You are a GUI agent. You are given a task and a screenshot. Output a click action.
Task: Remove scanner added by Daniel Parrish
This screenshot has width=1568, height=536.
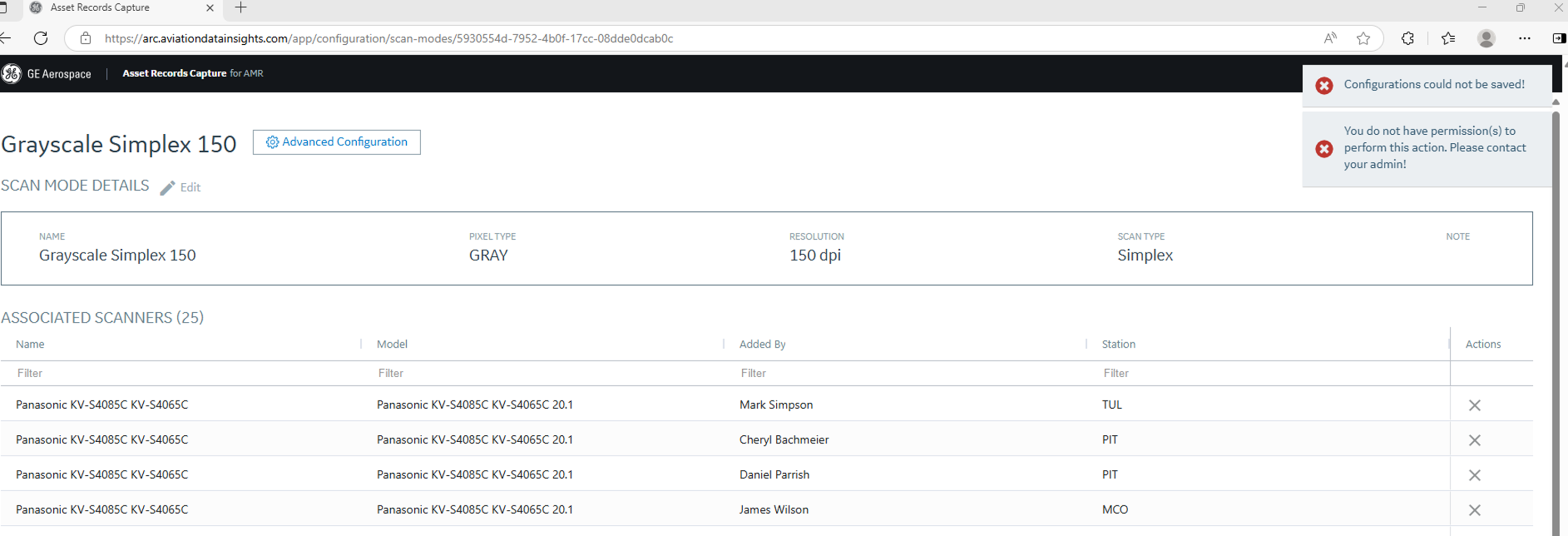pyautogui.click(x=1474, y=475)
